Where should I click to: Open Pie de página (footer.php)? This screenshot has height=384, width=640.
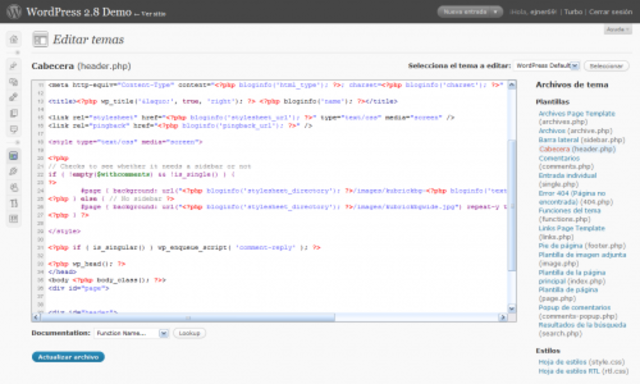click(x=560, y=246)
